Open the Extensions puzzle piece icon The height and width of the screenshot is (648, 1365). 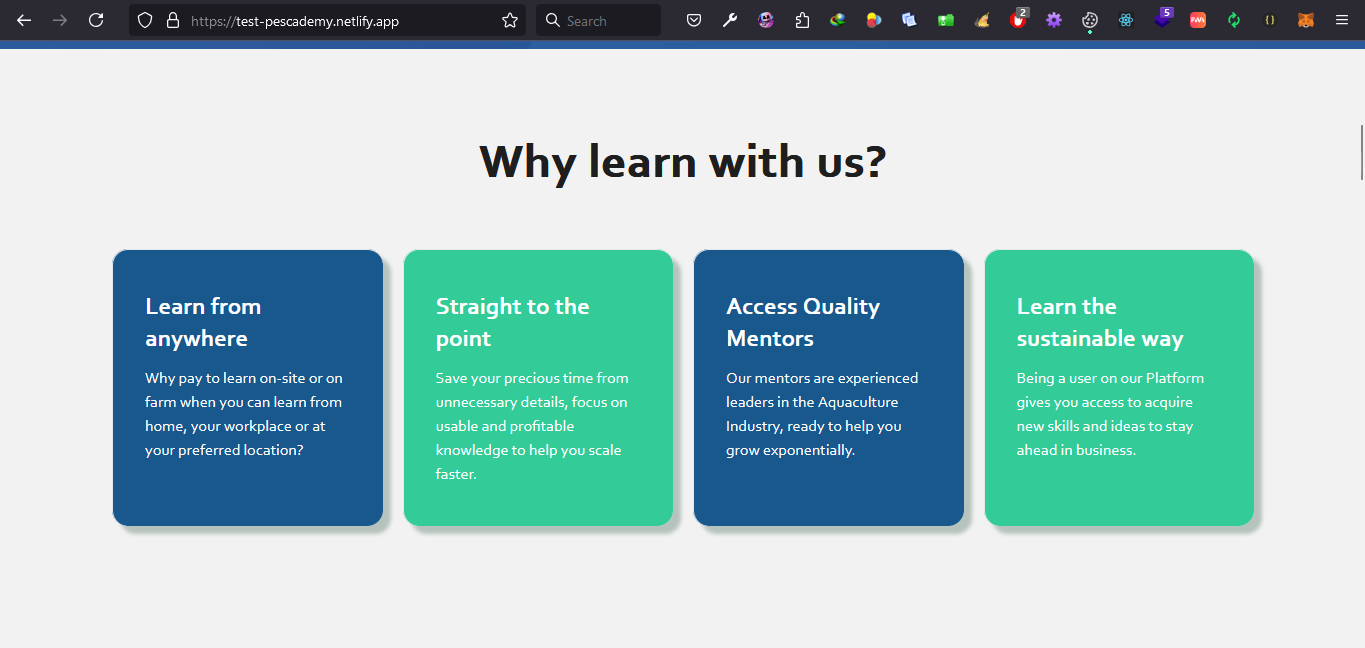tap(802, 20)
